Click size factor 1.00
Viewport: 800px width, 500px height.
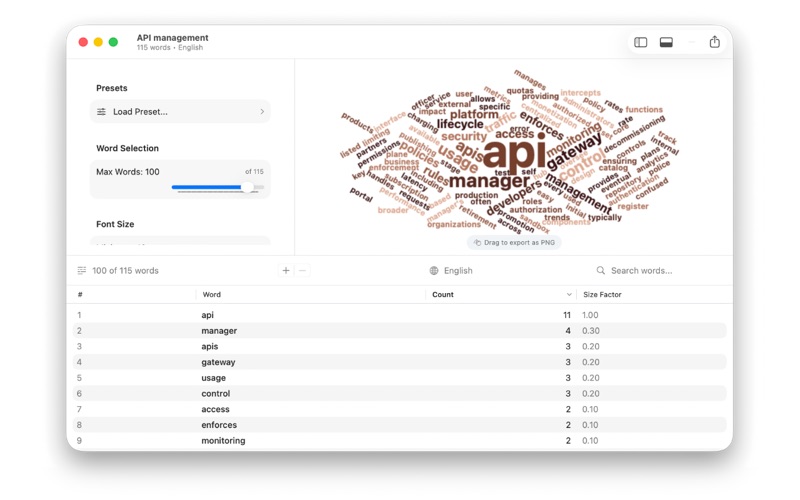[x=590, y=315]
